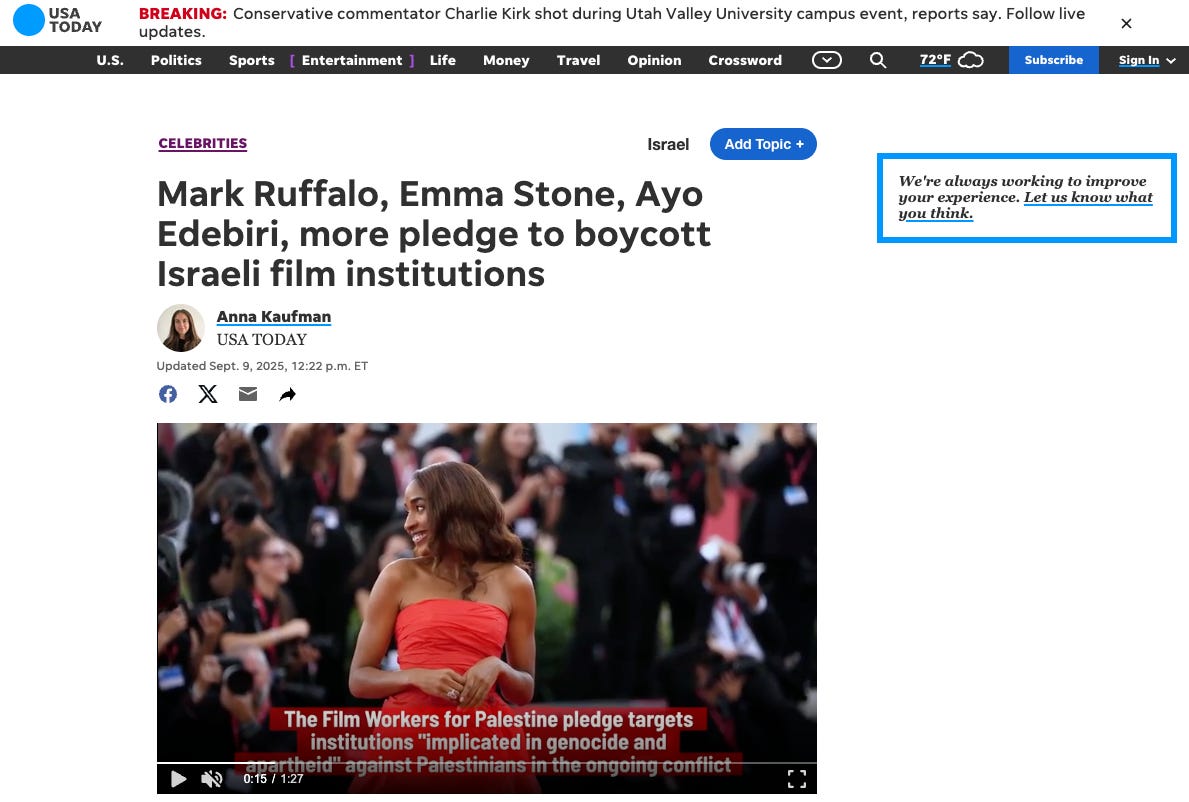Screen dimensions: 1189x802
Task: Go to the Politics section
Action: click(176, 60)
